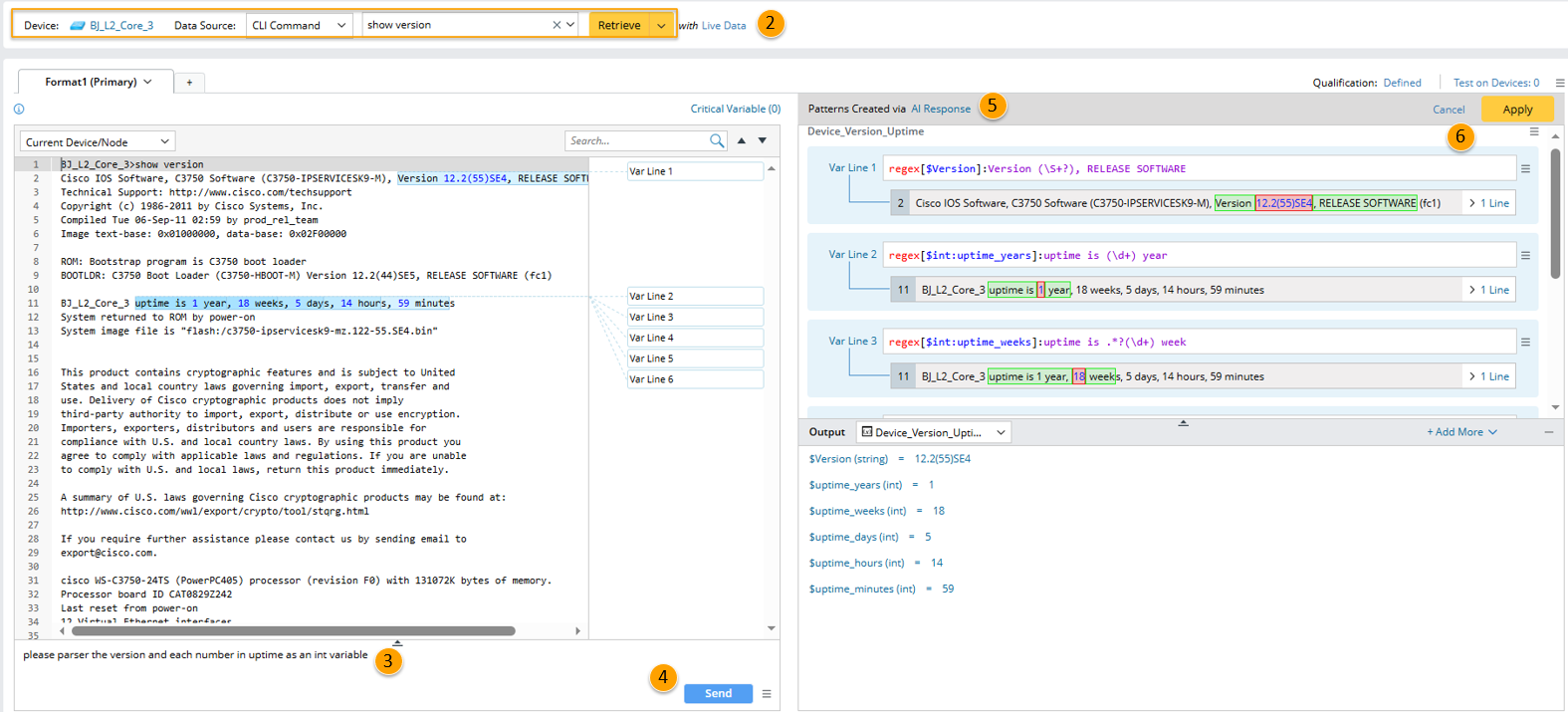Open the info icon below Format1 tab
1568x712 pixels.
pos(19,110)
